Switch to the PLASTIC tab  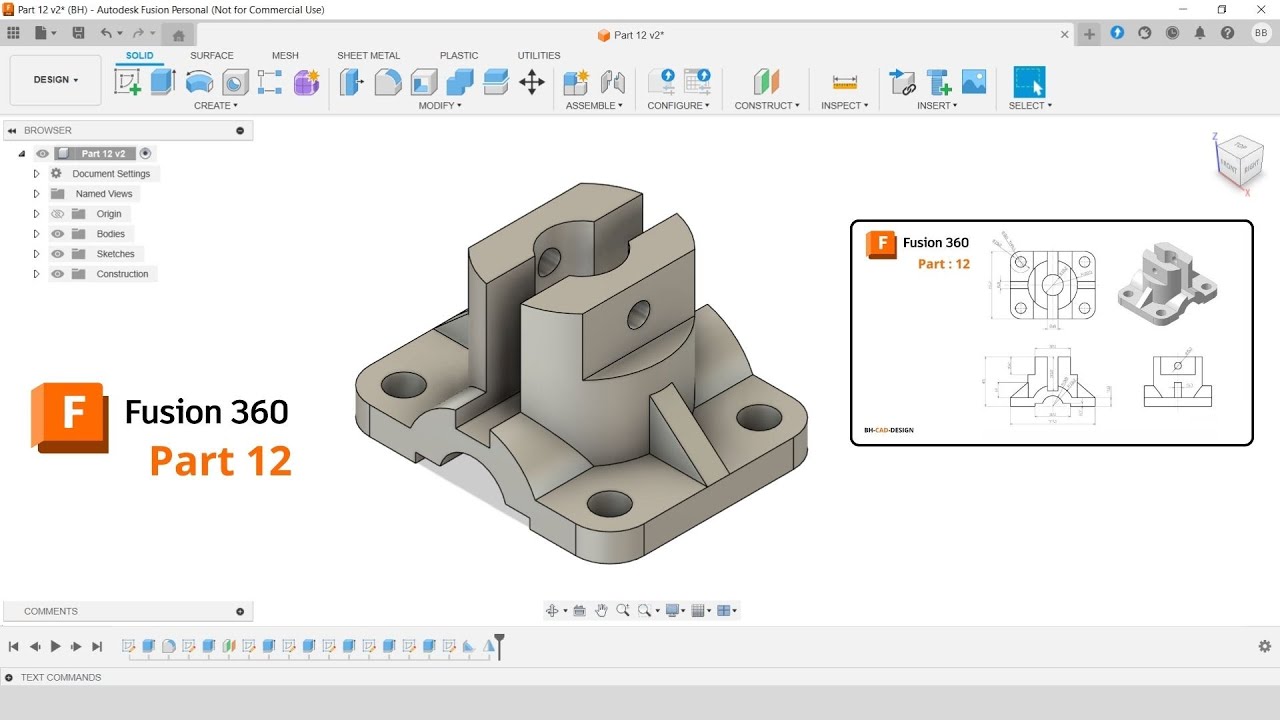pos(459,56)
